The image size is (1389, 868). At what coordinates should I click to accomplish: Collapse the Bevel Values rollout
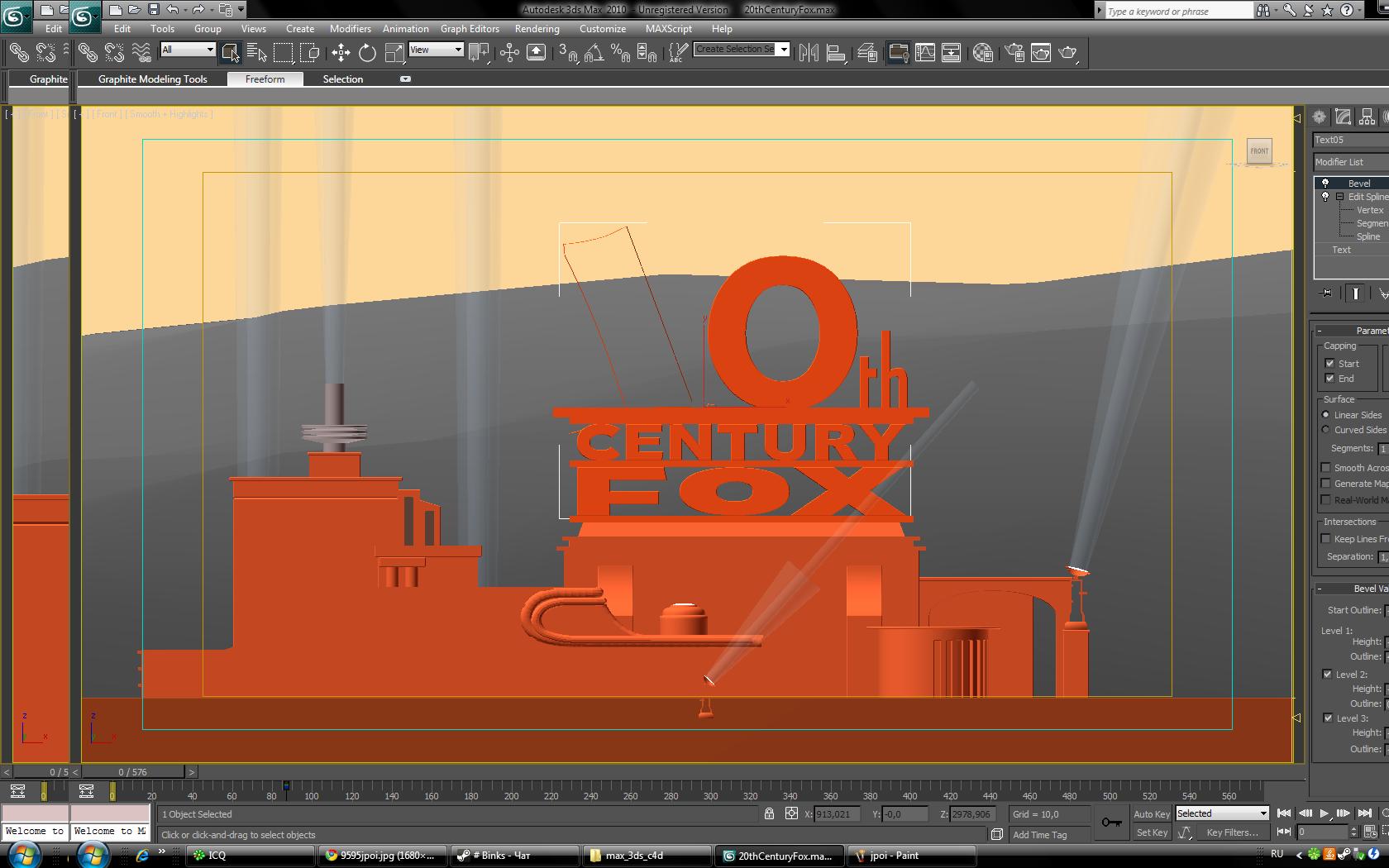pos(1353,589)
